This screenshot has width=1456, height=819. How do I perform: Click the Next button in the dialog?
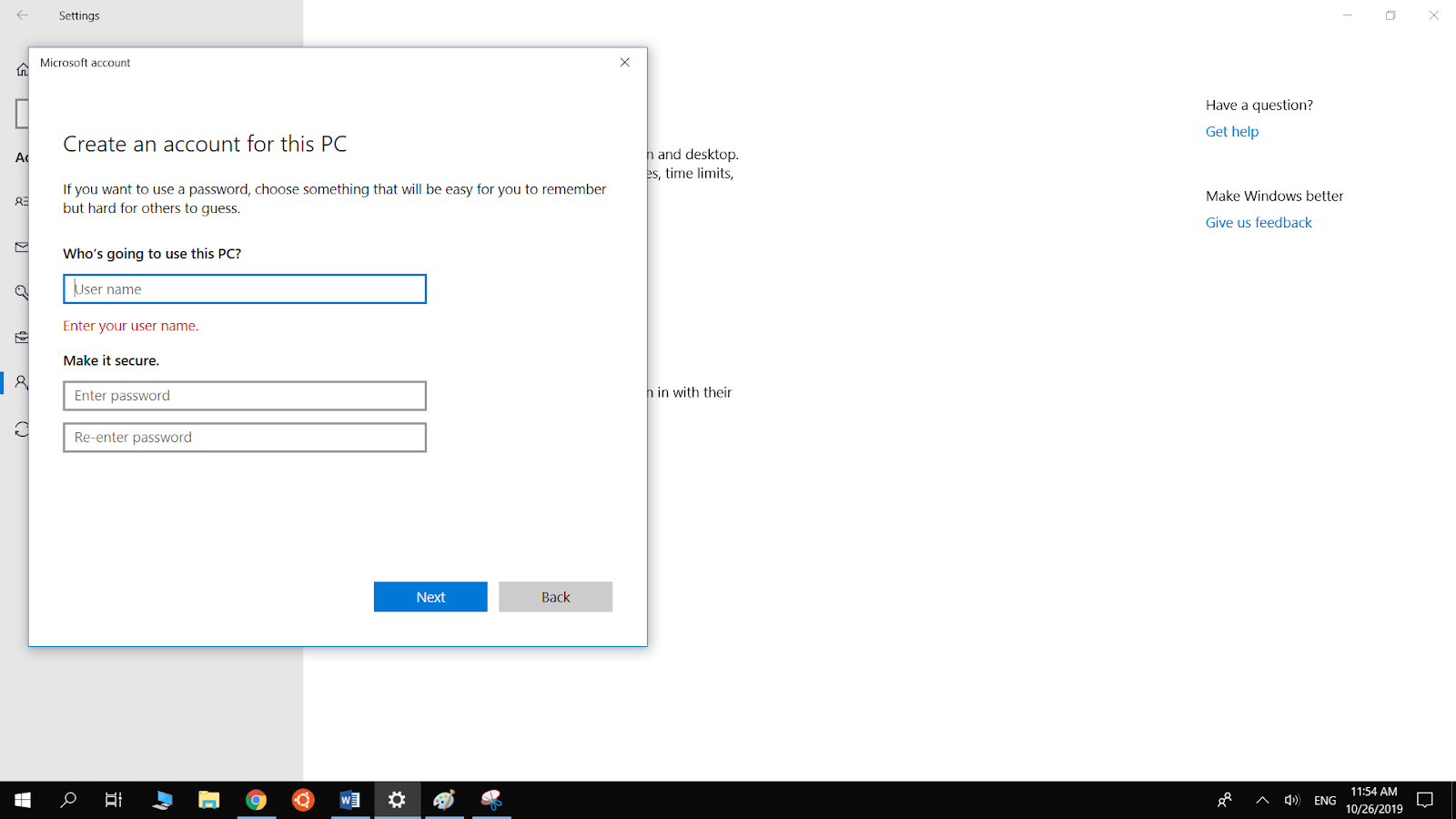430,597
